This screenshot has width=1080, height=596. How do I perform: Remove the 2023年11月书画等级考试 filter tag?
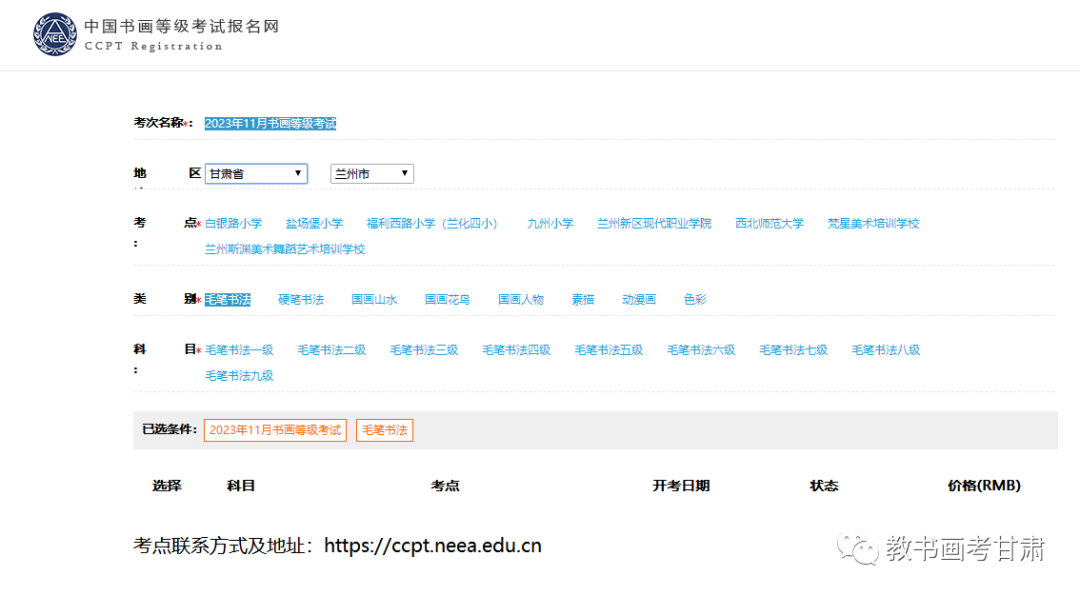coord(275,430)
